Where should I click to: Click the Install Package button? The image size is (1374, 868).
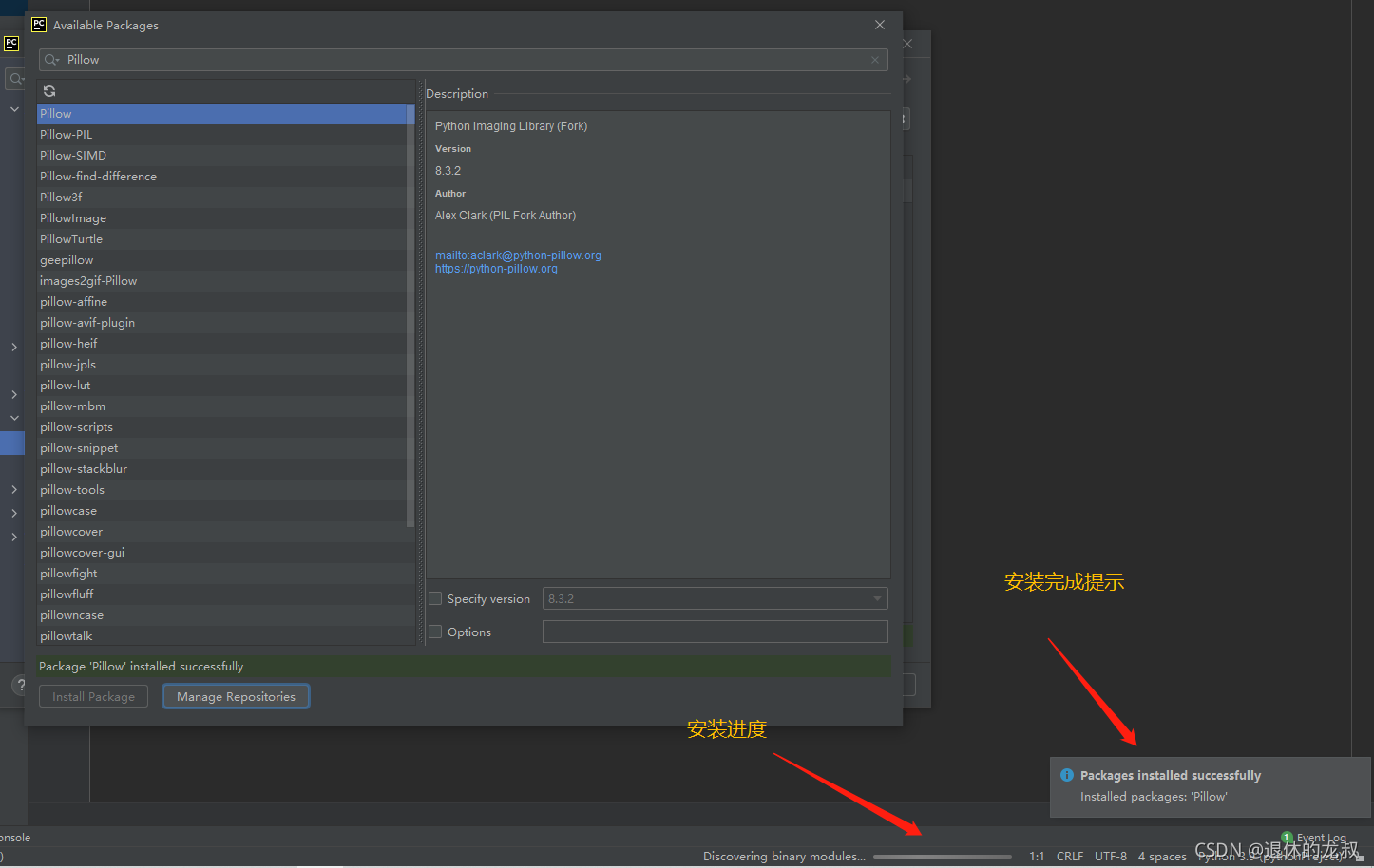point(93,696)
